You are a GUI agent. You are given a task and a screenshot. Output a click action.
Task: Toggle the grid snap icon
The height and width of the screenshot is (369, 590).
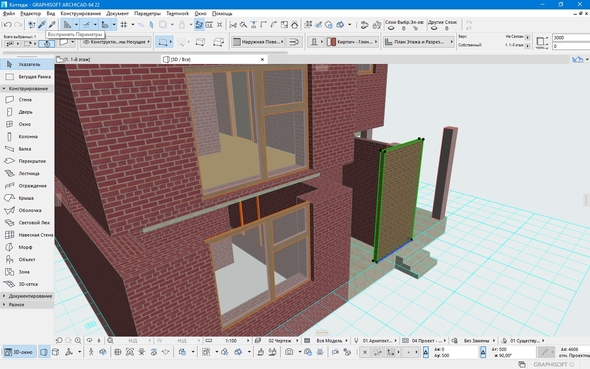123,25
